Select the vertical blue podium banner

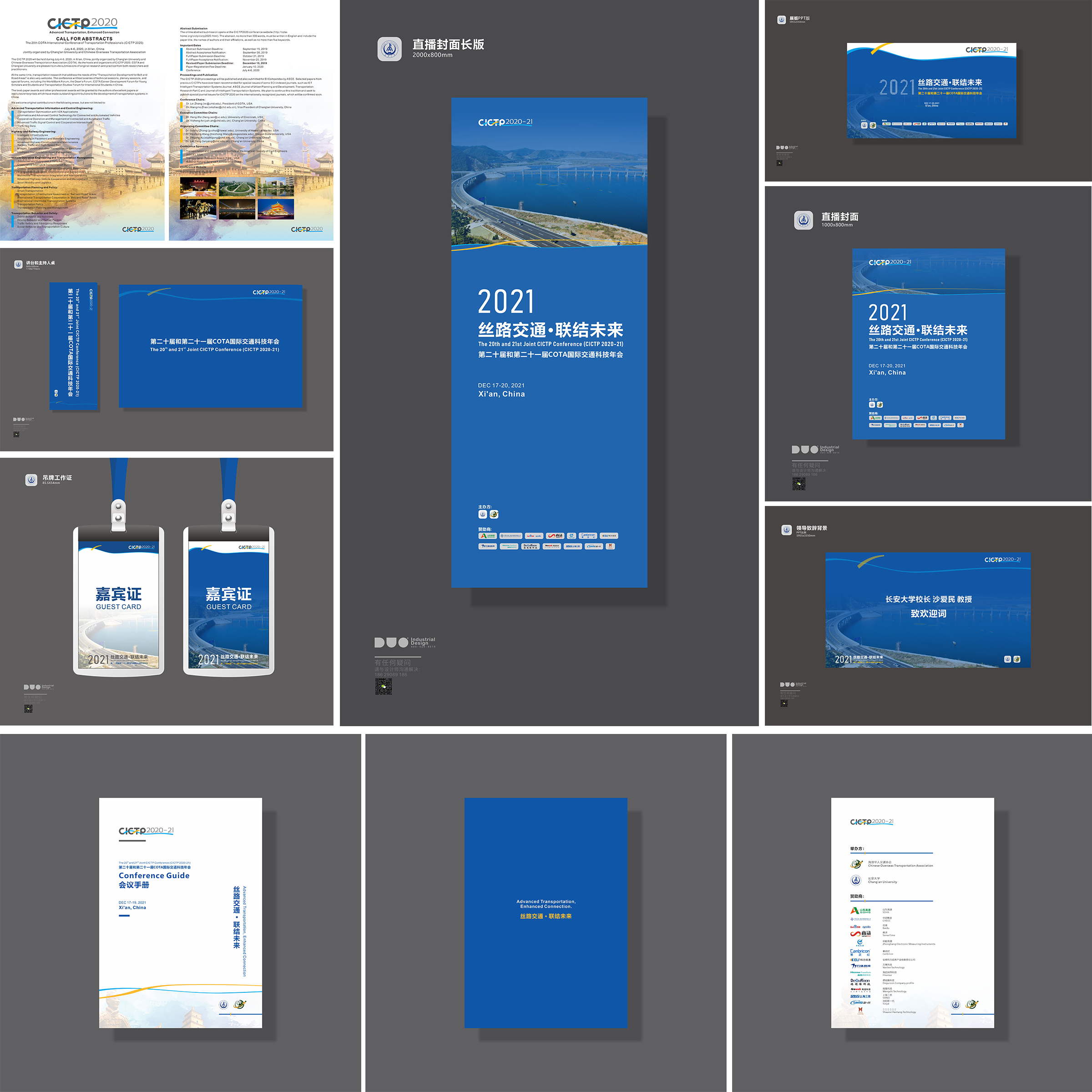click(x=73, y=346)
